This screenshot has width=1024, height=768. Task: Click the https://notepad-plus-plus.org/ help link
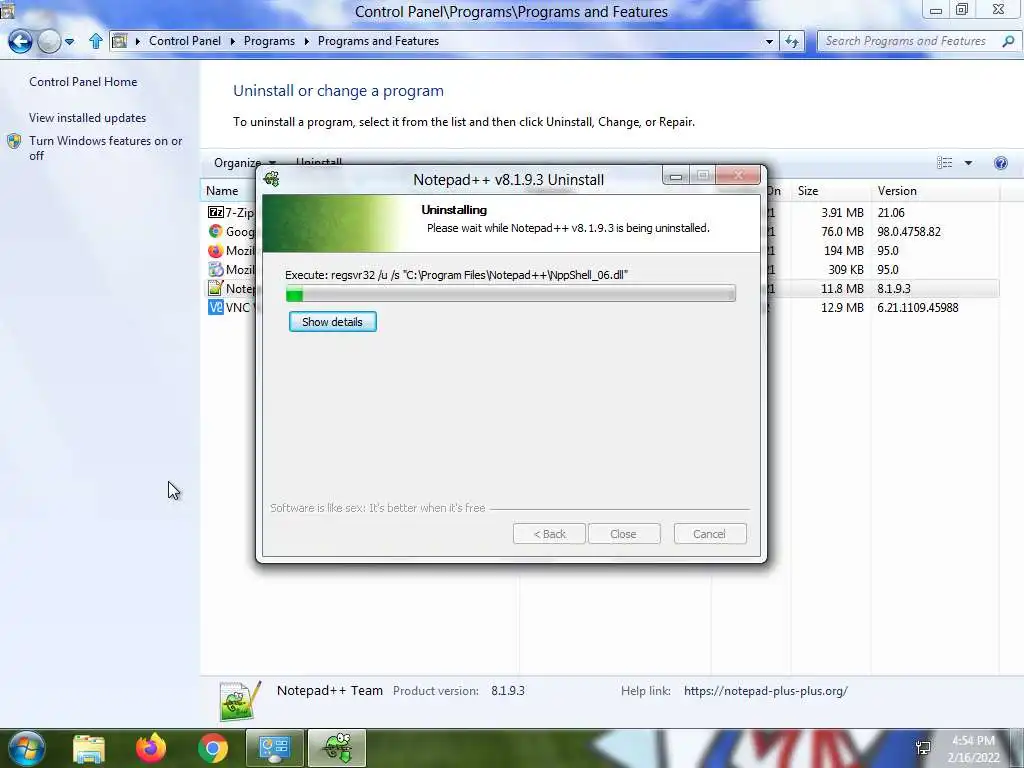[x=765, y=690]
